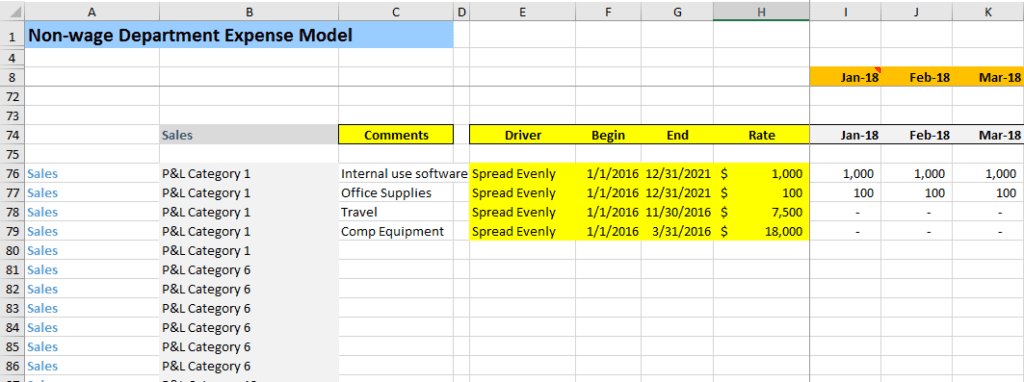Click the 100 rate cell in column H

point(761,193)
